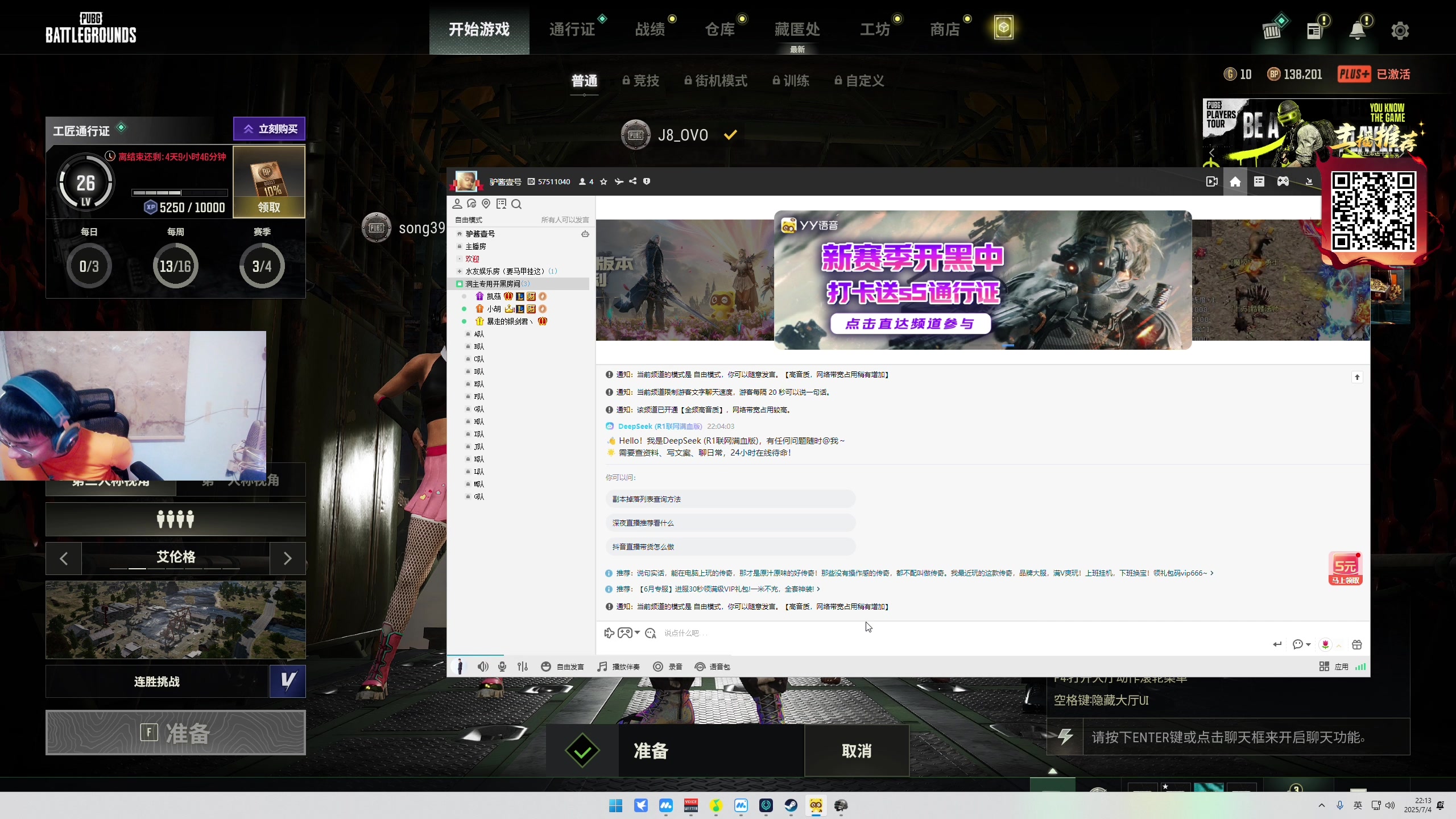Click 录音 record icon in YY bottom bar
The height and width of the screenshot is (819, 1456).
[x=667, y=667]
